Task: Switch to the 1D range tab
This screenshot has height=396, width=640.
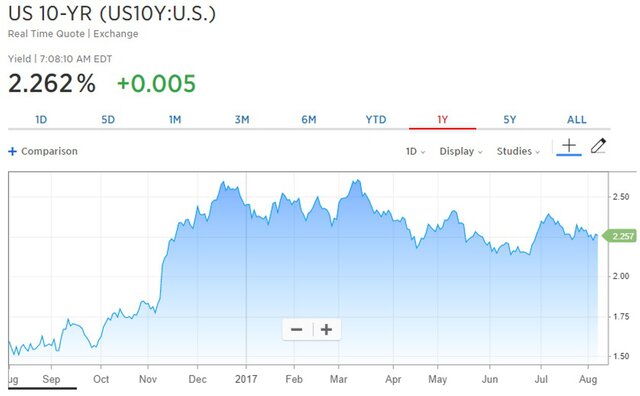Action: point(41,120)
